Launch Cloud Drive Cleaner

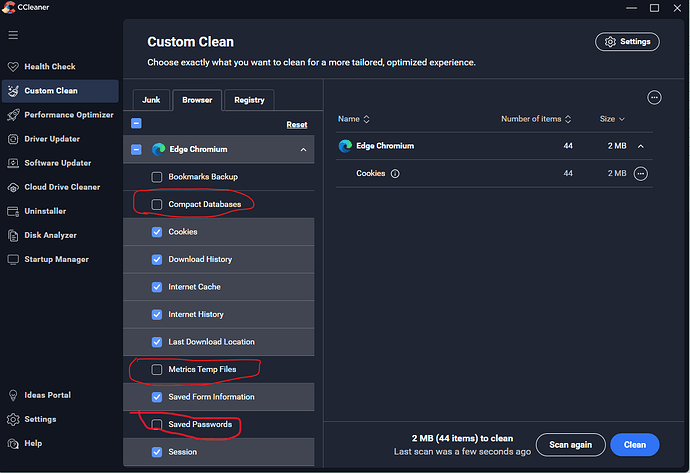click(x=61, y=187)
